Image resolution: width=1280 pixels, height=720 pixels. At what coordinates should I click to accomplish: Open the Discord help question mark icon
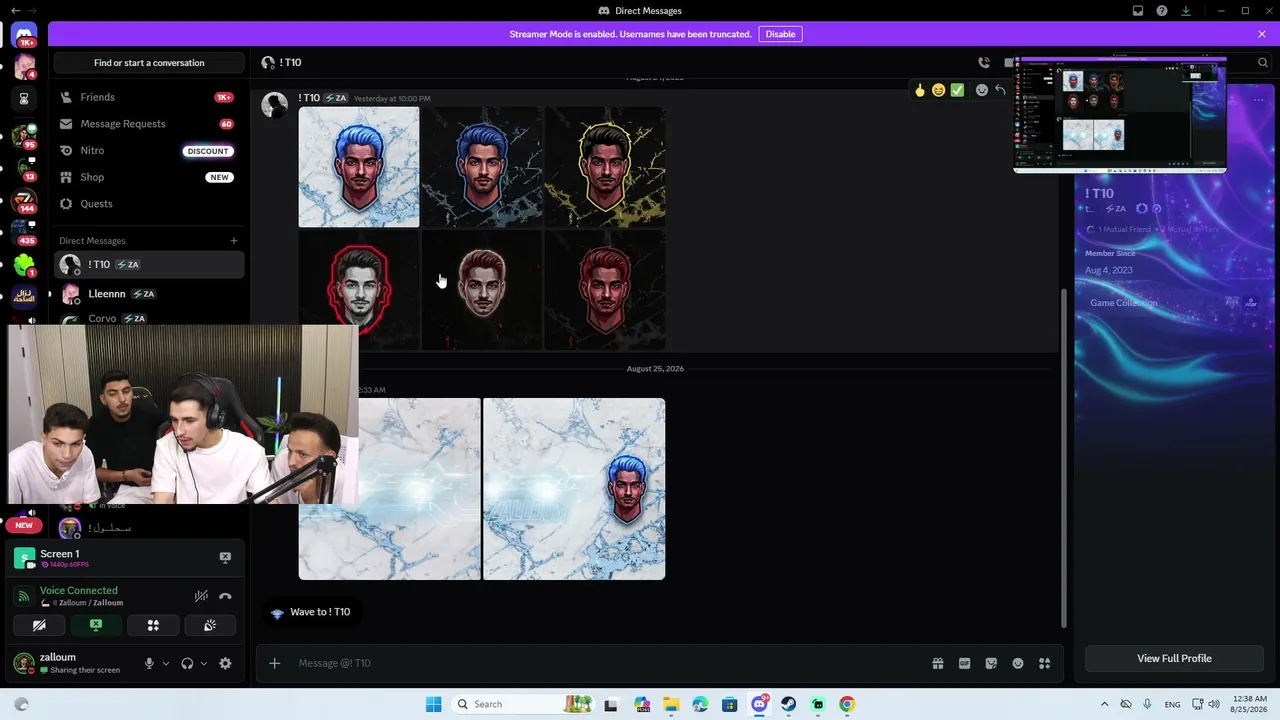(1162, 11)
